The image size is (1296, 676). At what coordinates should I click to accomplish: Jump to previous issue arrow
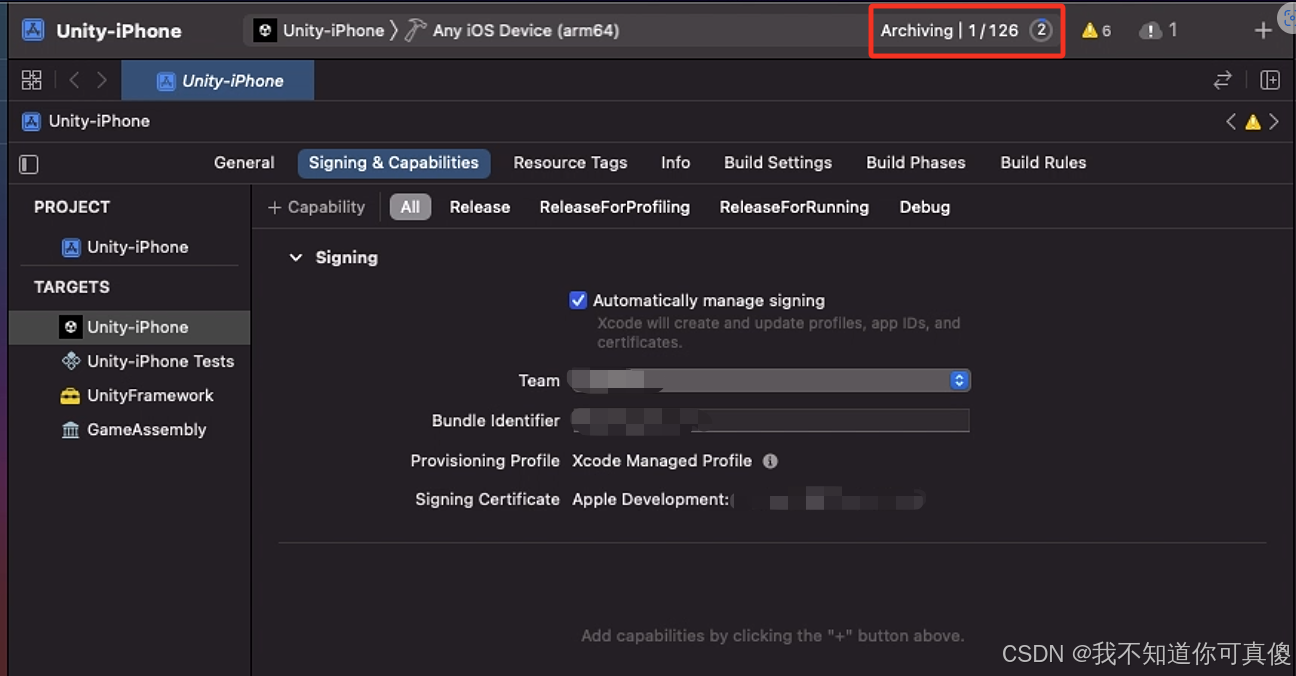pos(1231,121)
